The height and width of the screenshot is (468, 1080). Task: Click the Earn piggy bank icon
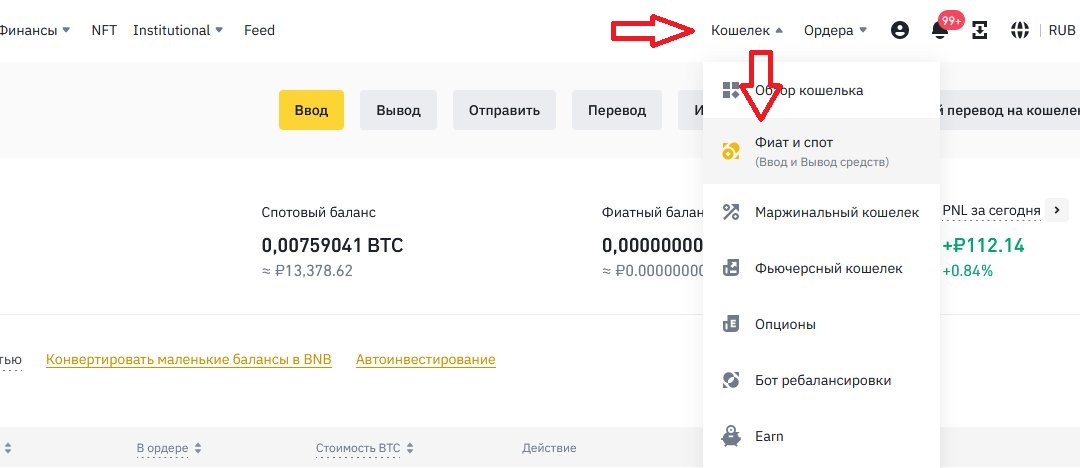click(x=731, y=436)
